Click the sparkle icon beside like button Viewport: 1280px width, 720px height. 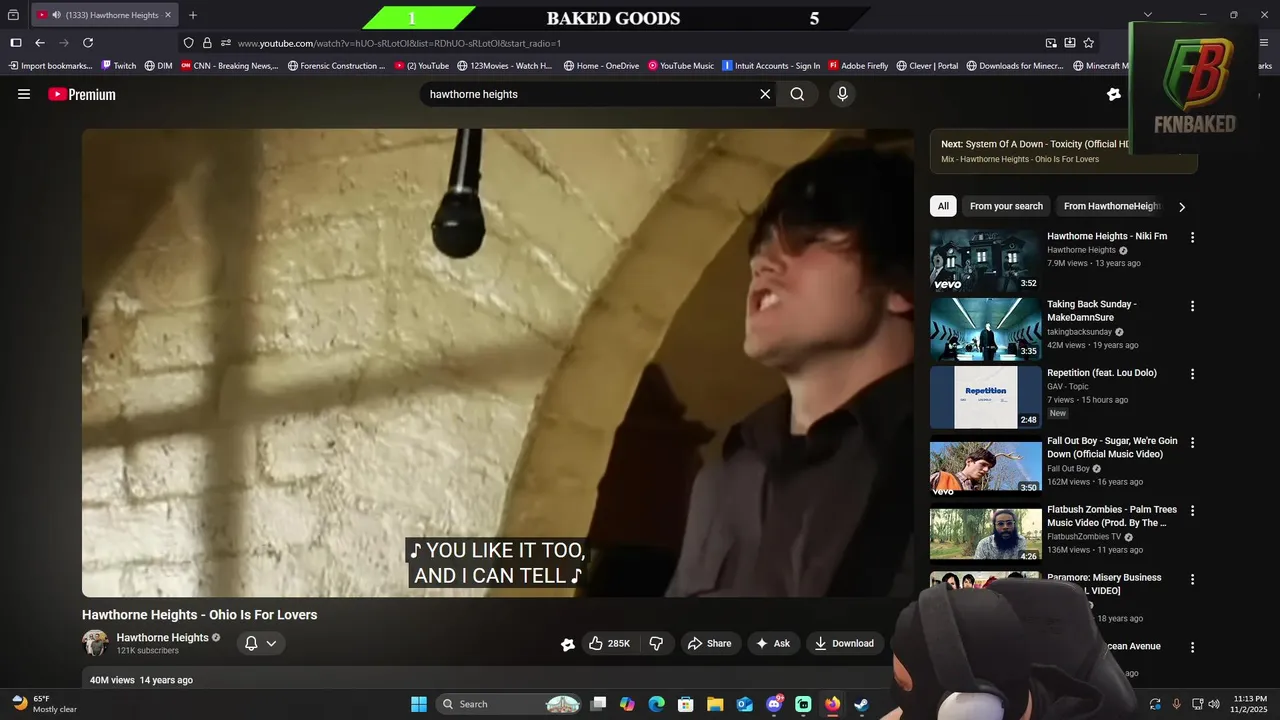(568, 644)
